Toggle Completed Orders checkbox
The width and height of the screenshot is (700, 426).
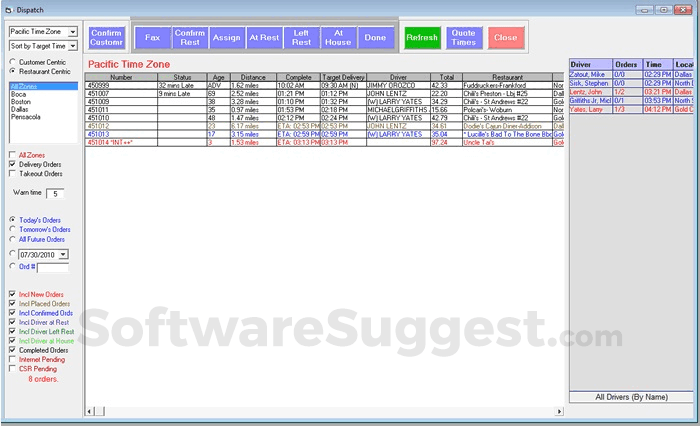pyautogui.click(x=12, y=350)
